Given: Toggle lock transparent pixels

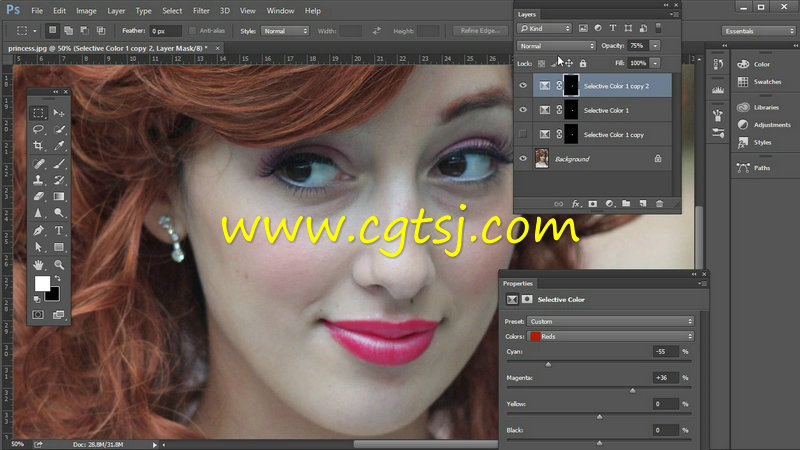Looking at the screenshot, I should coord(541,63).
